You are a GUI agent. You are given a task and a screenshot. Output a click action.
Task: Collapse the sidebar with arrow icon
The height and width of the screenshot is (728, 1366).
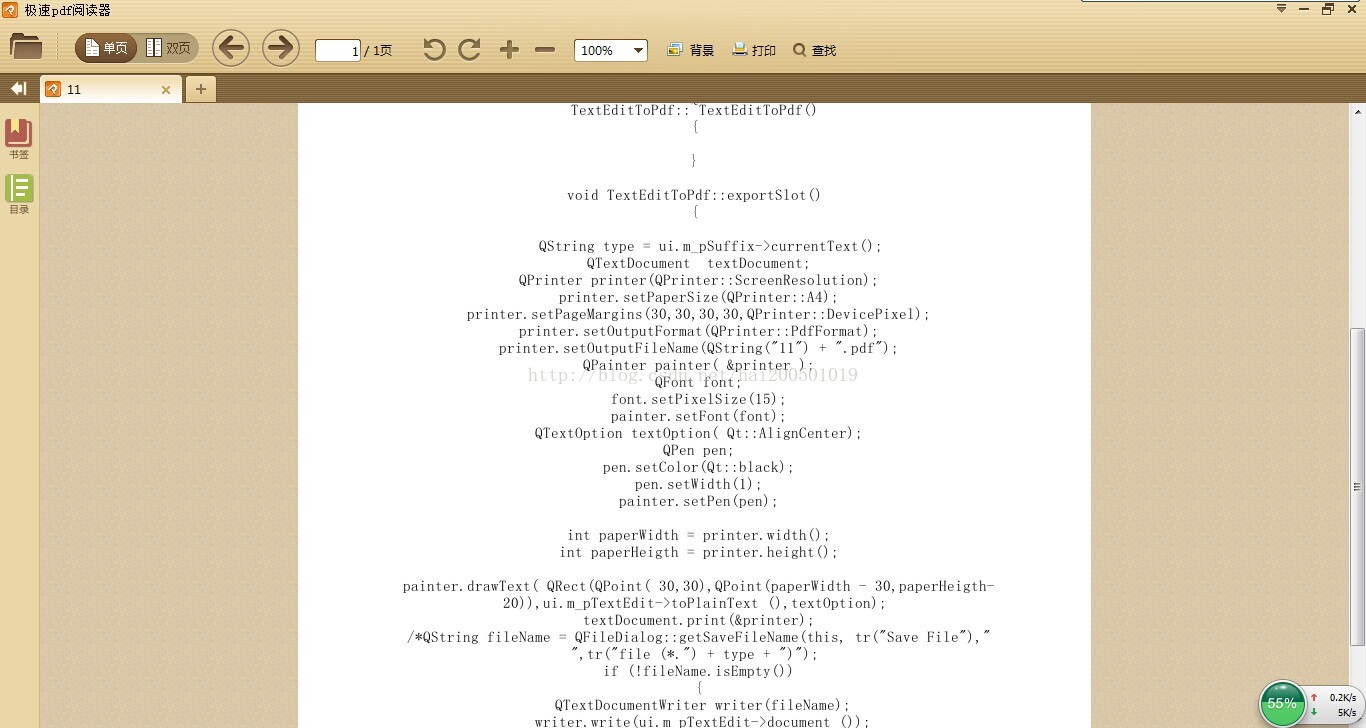coord(18,89)
